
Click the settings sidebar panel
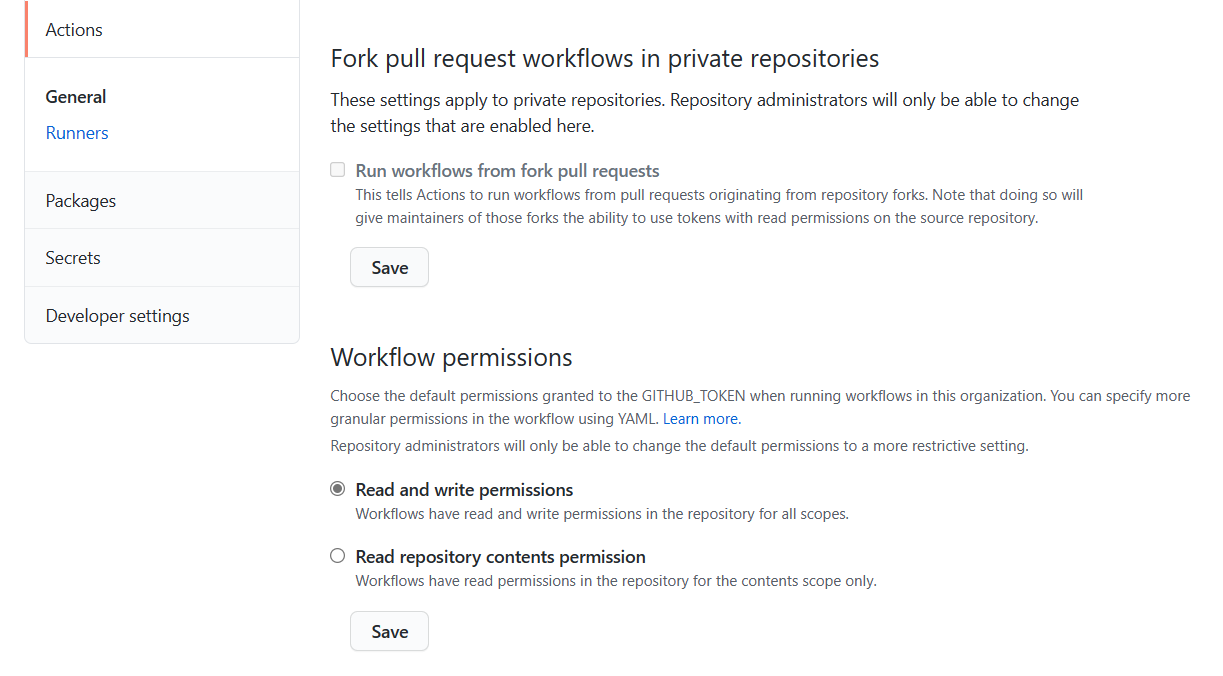tap(161, 170)
